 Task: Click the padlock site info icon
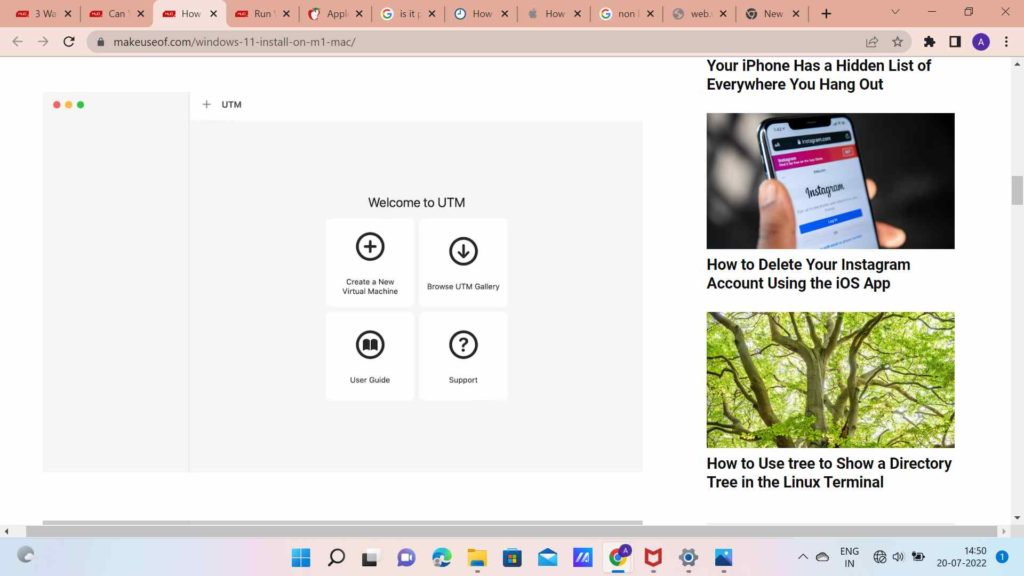click(x=101, y=42)
